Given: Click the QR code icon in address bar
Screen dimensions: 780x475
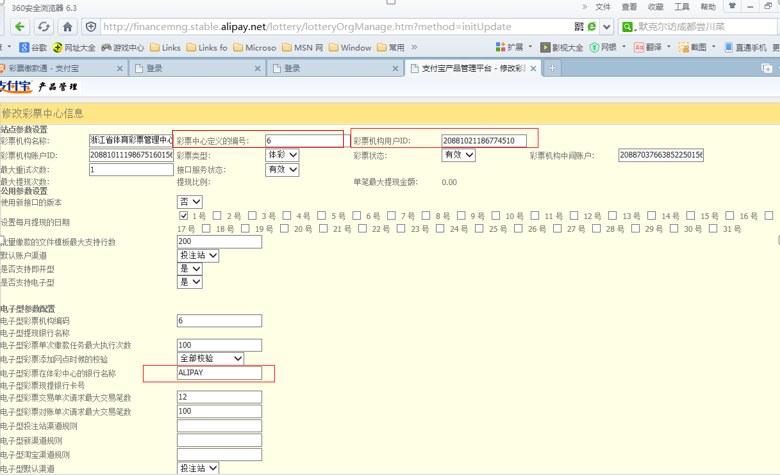Looking at the screenshot, I should [x=579, y=26].
